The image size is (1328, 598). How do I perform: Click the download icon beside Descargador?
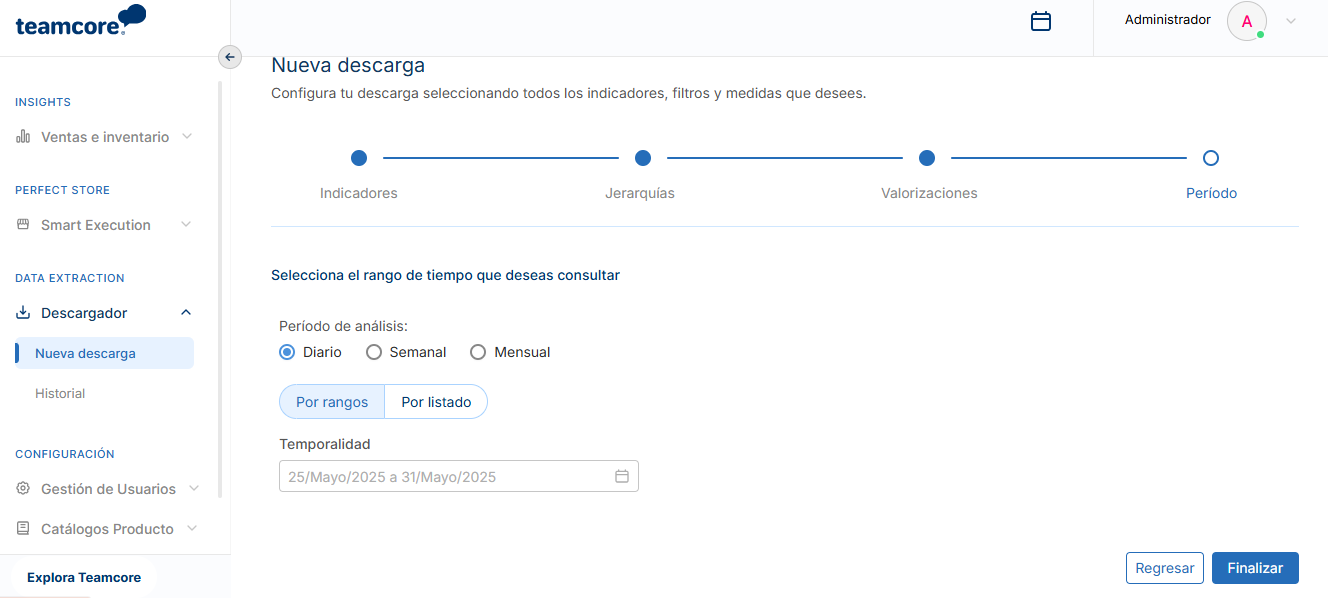(23, 313)
